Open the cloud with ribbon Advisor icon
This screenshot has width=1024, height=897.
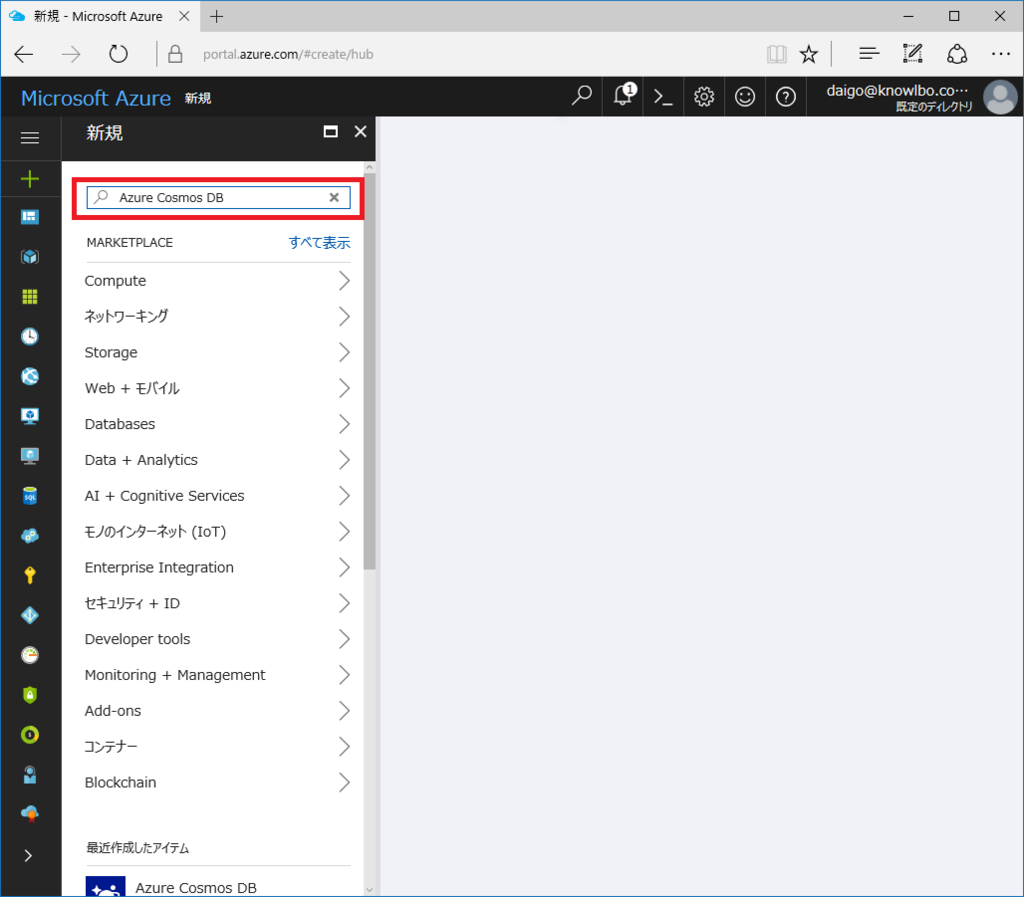[30, 814]
